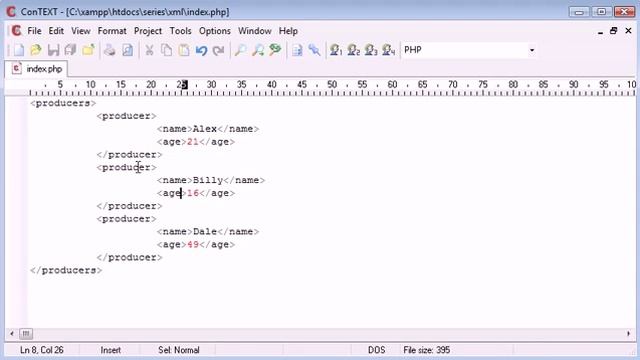Click the Find Next magnifier icon
640x360 pixels.
258,50
